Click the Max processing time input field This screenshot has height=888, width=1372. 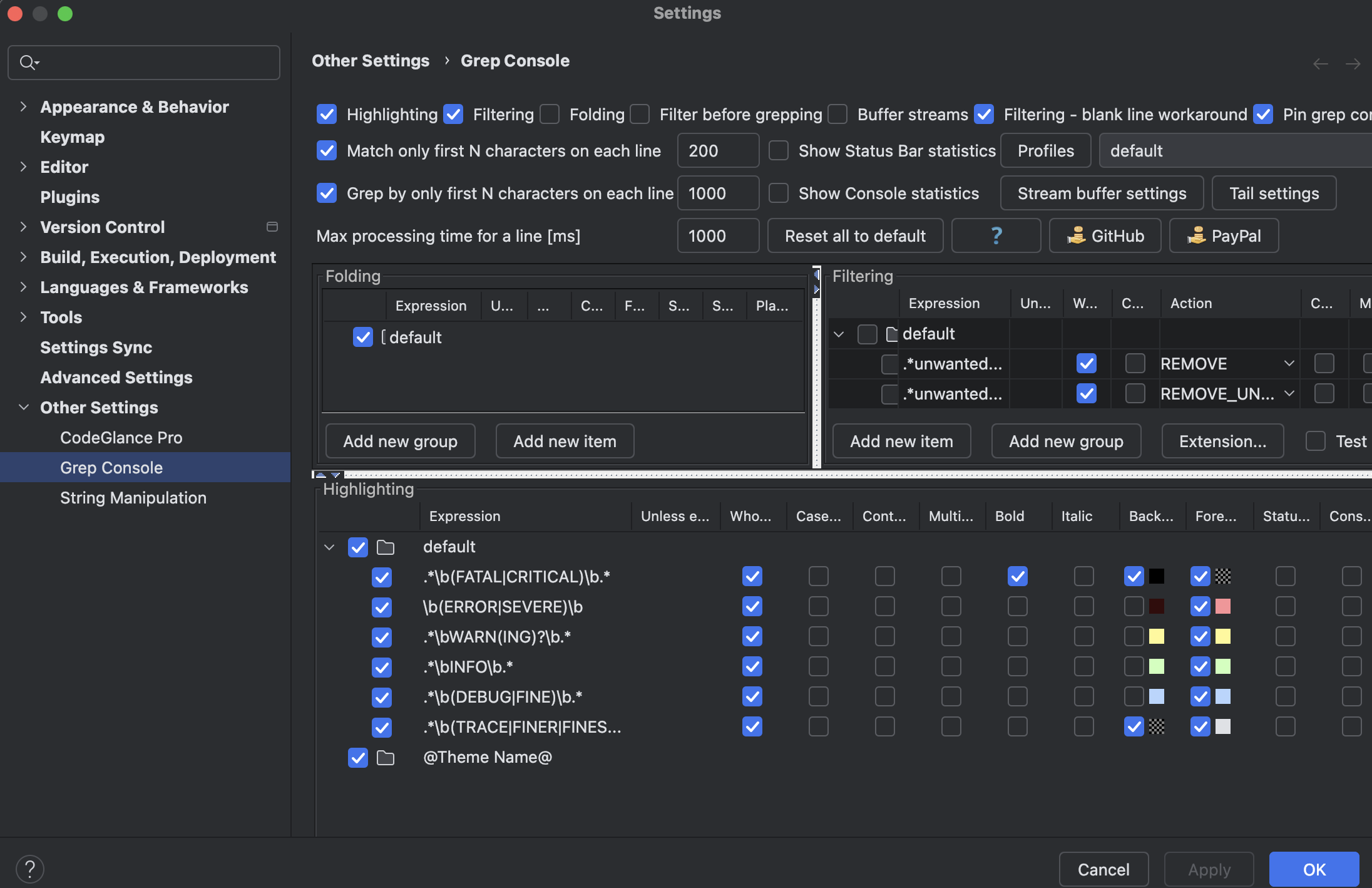coord(718,236)
